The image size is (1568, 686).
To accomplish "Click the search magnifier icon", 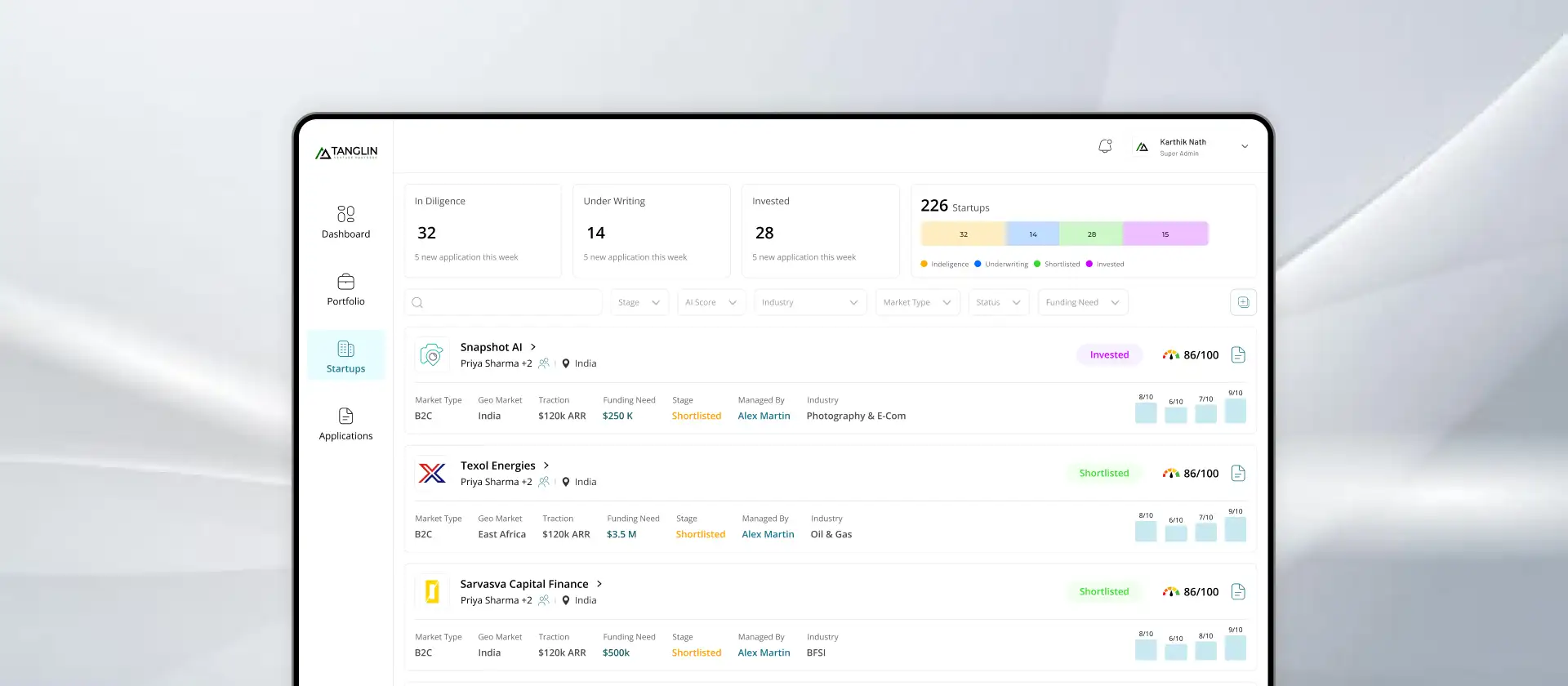I will pyautogui.click(x=417, y=302).
